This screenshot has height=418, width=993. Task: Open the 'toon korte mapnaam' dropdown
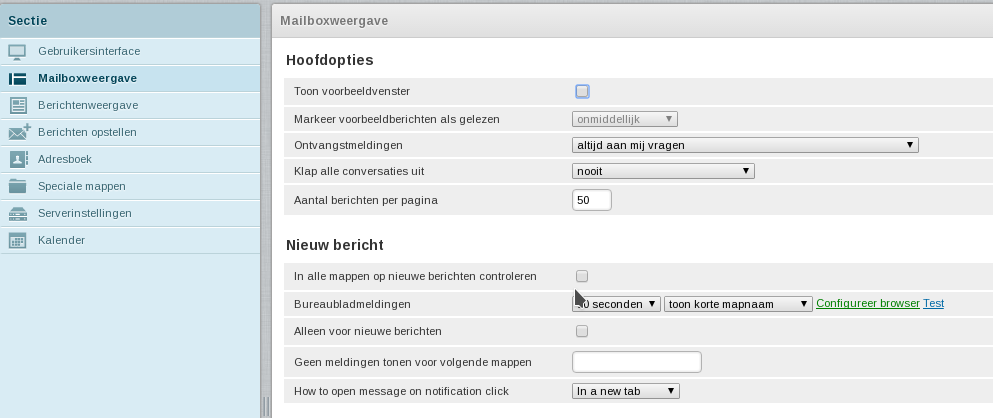click(x=738, y=304)
